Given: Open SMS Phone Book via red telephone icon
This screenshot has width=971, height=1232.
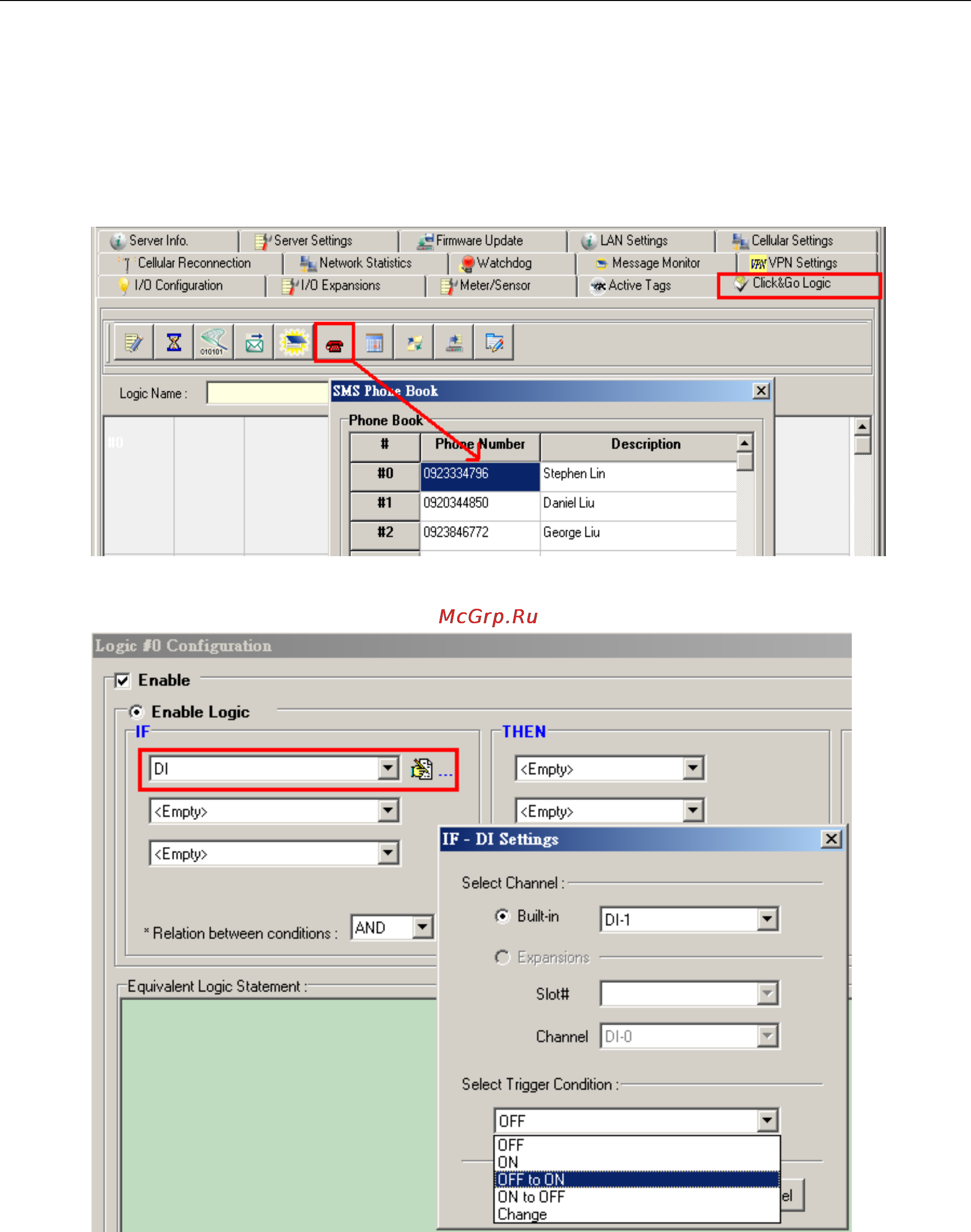Looking at the screenshot, I should coord(335,342).
